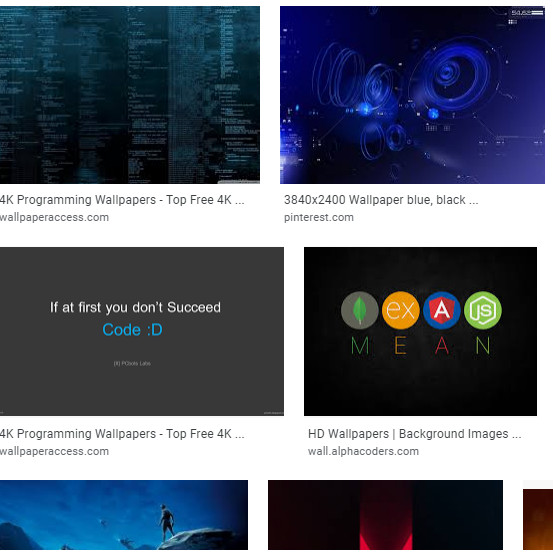The width and height of the screenshot is (553, 553).
Task: Open the dark red glowing wallpaper thumbnail
Action: (x=385, y=515)
